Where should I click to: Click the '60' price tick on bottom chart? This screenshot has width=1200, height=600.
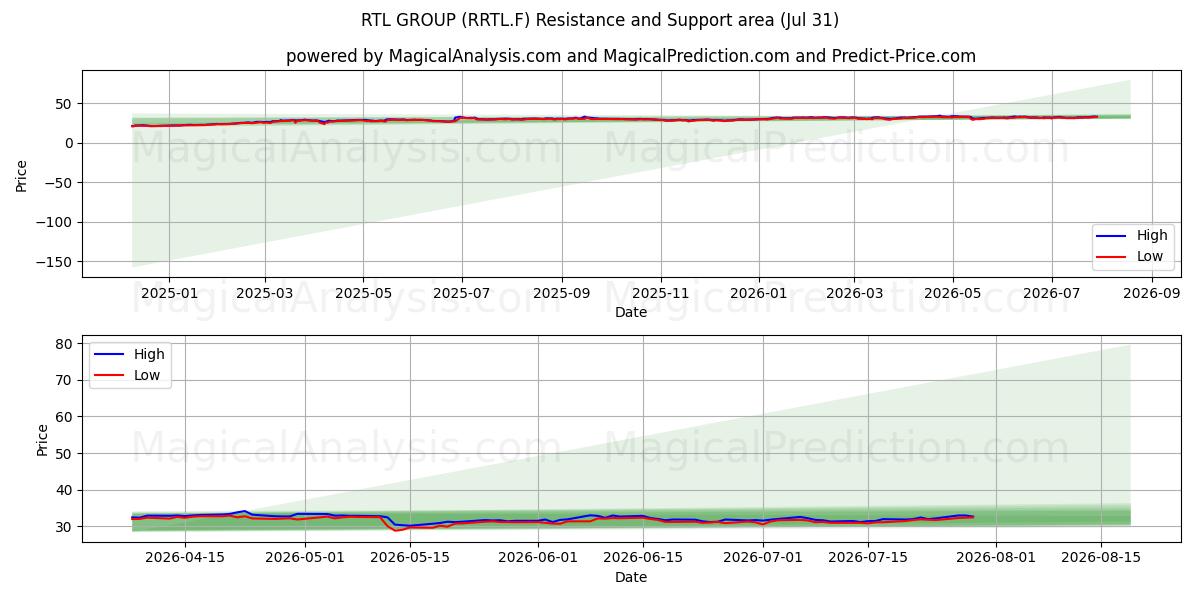pyautogui.click(x=66, y=417)
